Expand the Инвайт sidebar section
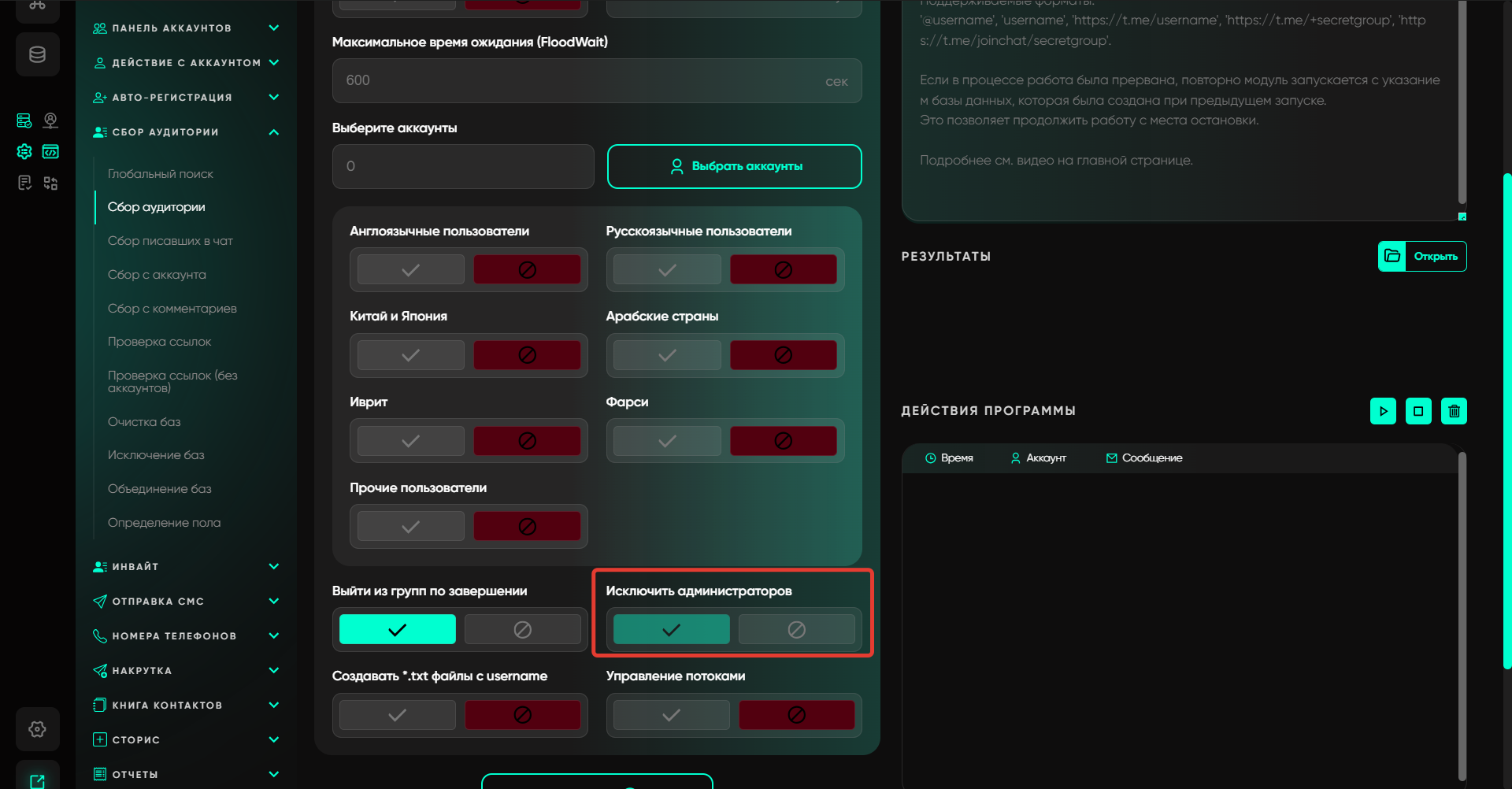 pyautogui.click(x=273, y=567)
